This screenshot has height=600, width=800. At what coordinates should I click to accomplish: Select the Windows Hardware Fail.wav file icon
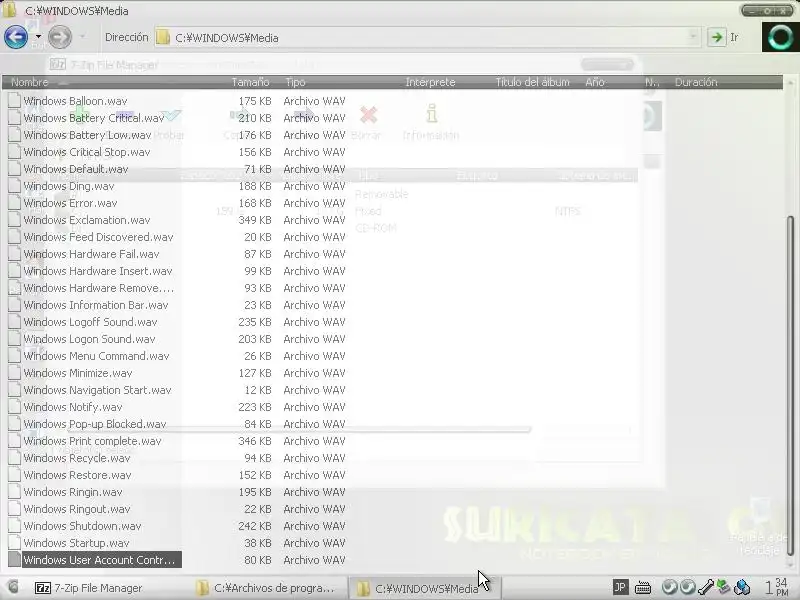(14, 254)
